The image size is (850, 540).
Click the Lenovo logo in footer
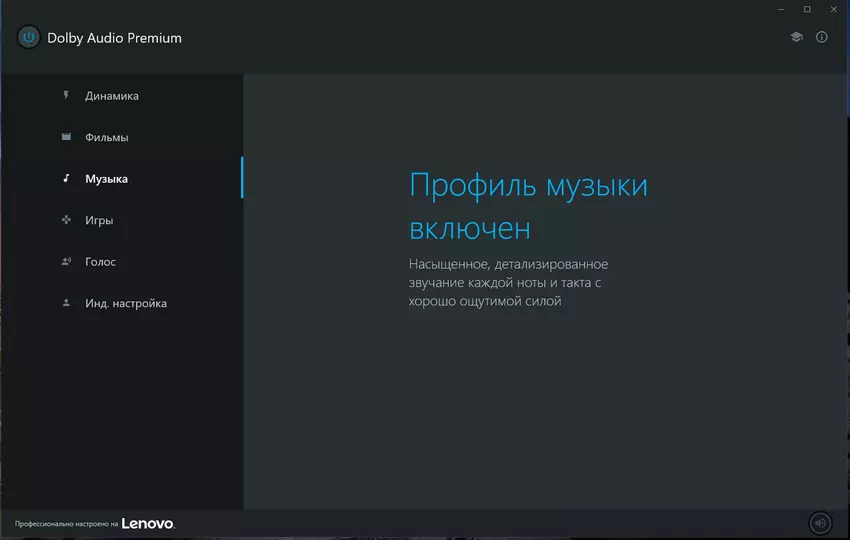148,523
